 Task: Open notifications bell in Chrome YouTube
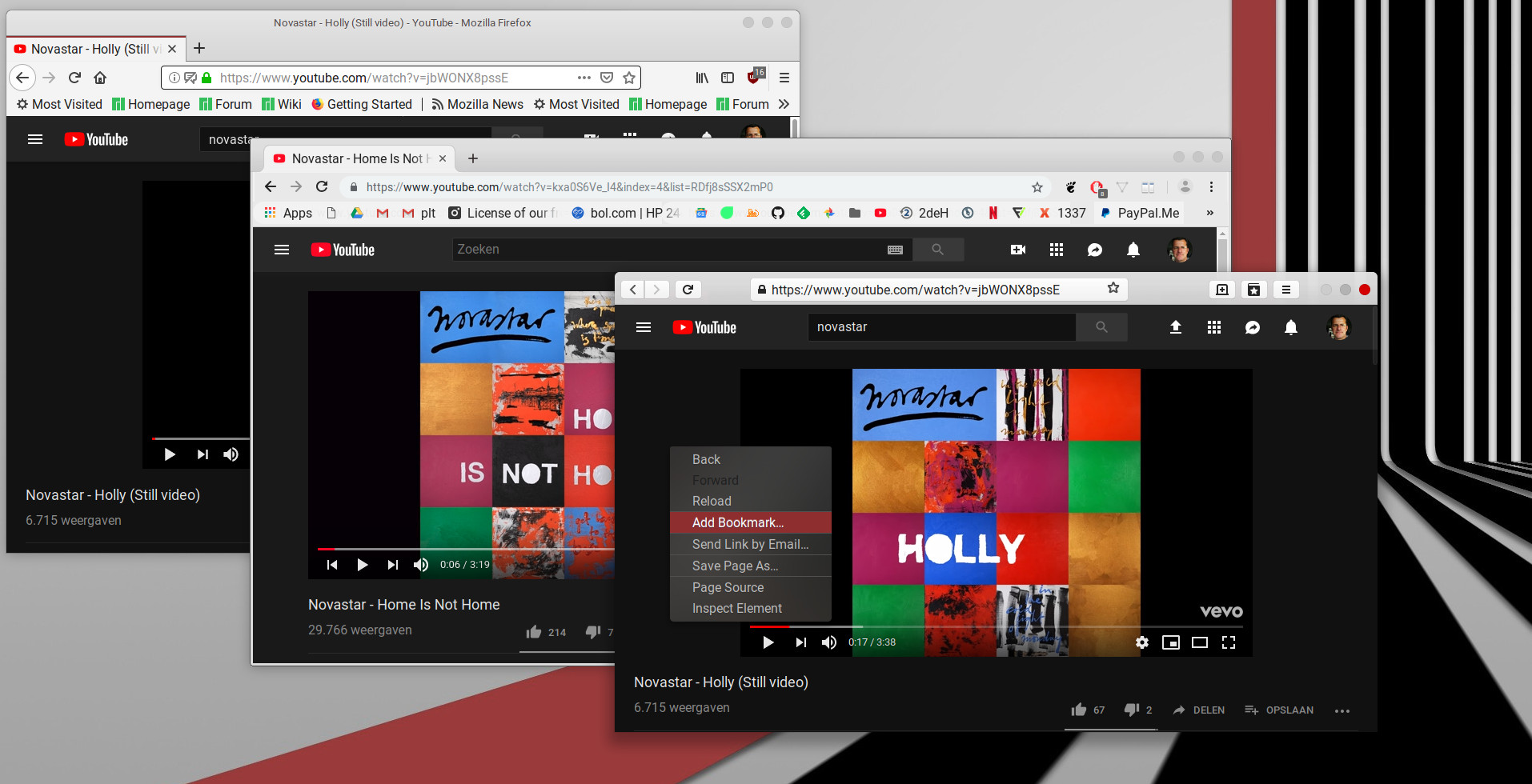[1133, 250]
